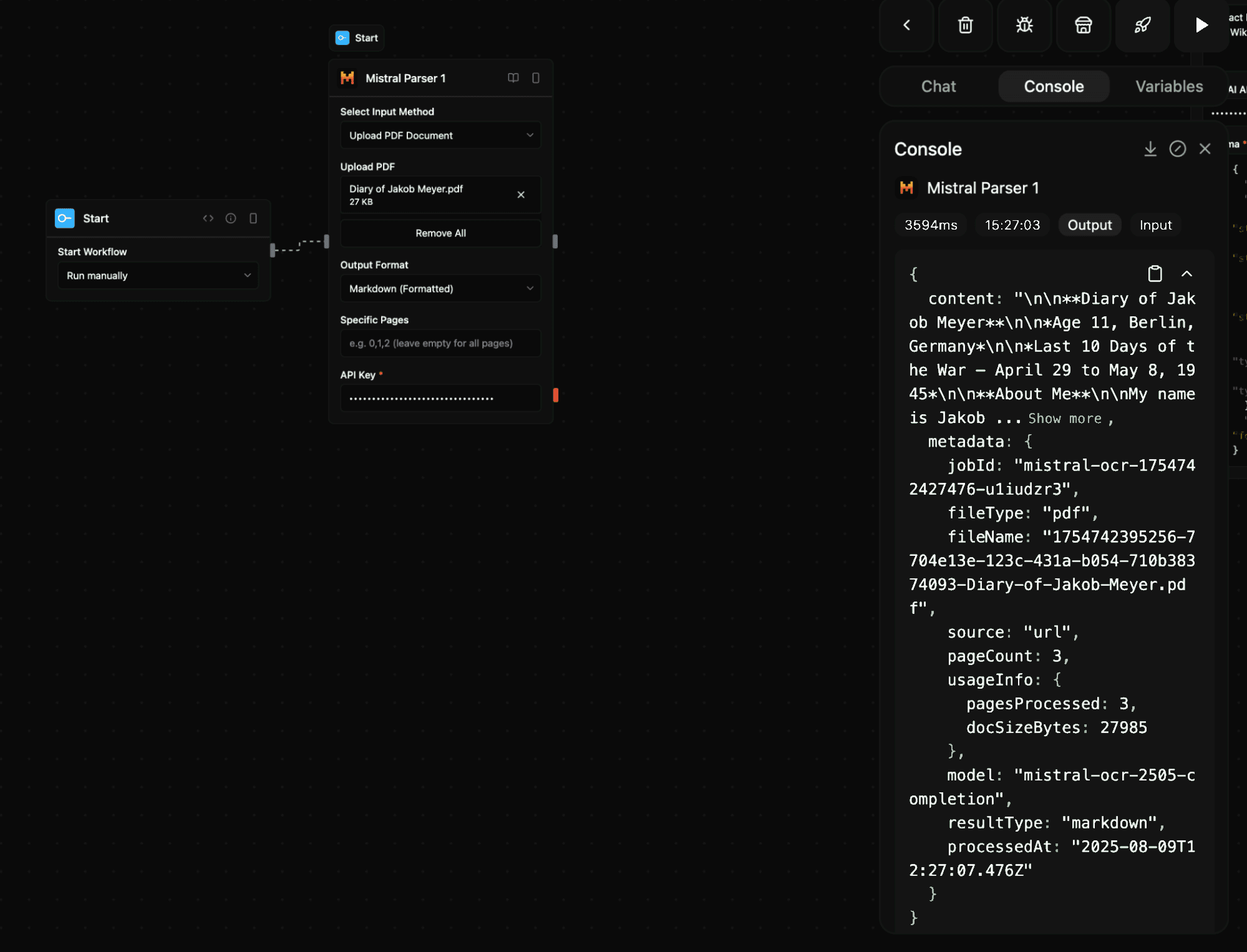Open the marketplace store icon
Viewport: 1247px width, 952px height.
click(x=1082, y=26)
